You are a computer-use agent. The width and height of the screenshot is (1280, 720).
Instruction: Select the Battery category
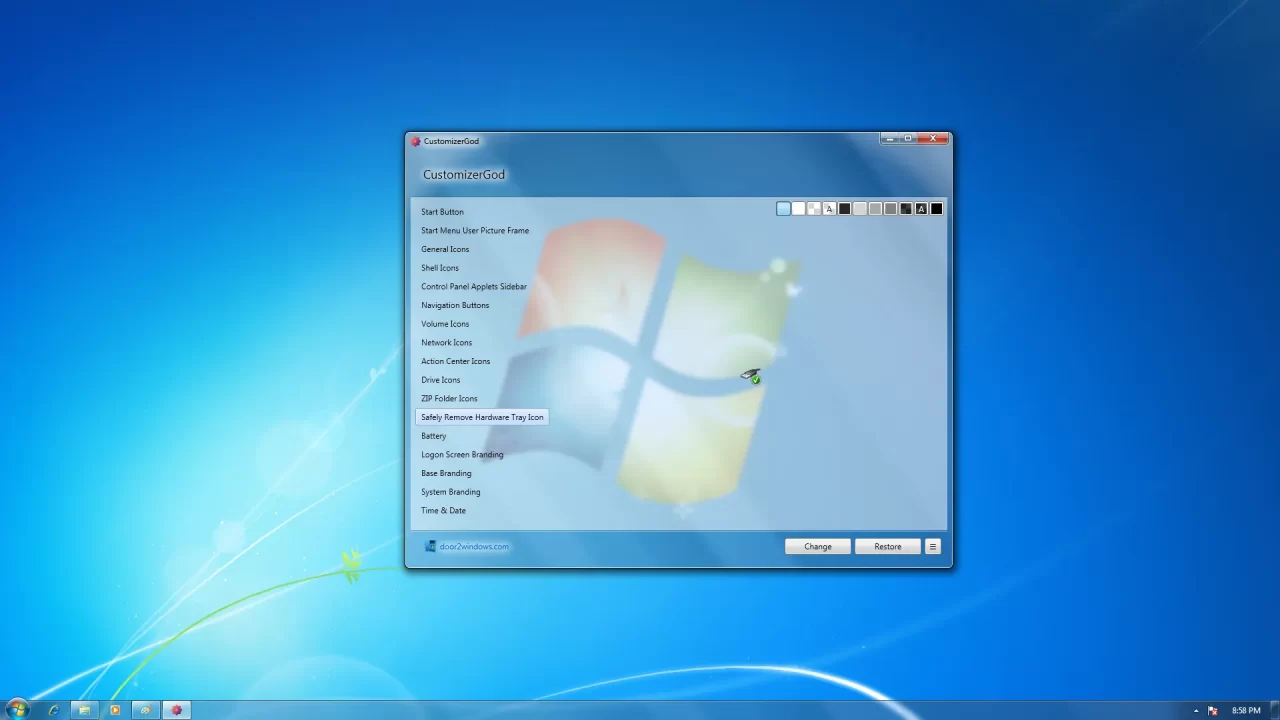(x=433, y=436)
